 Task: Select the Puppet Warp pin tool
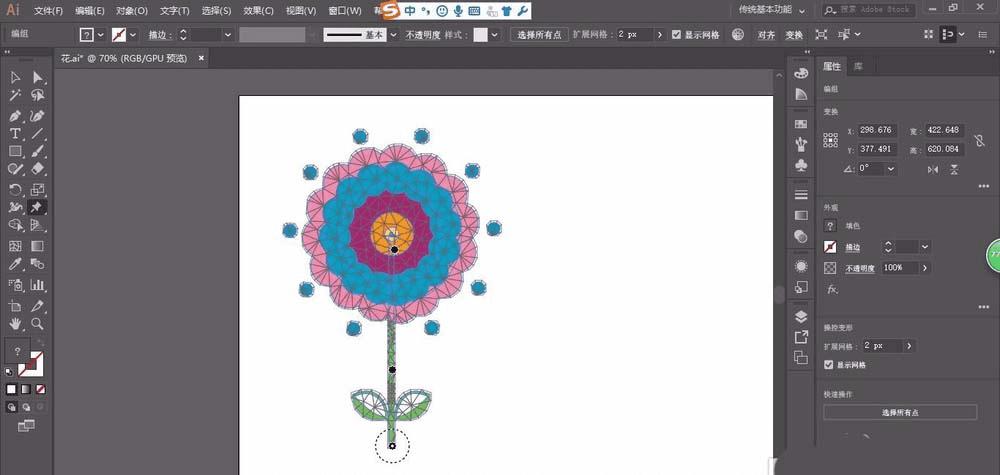coord(37,207)
